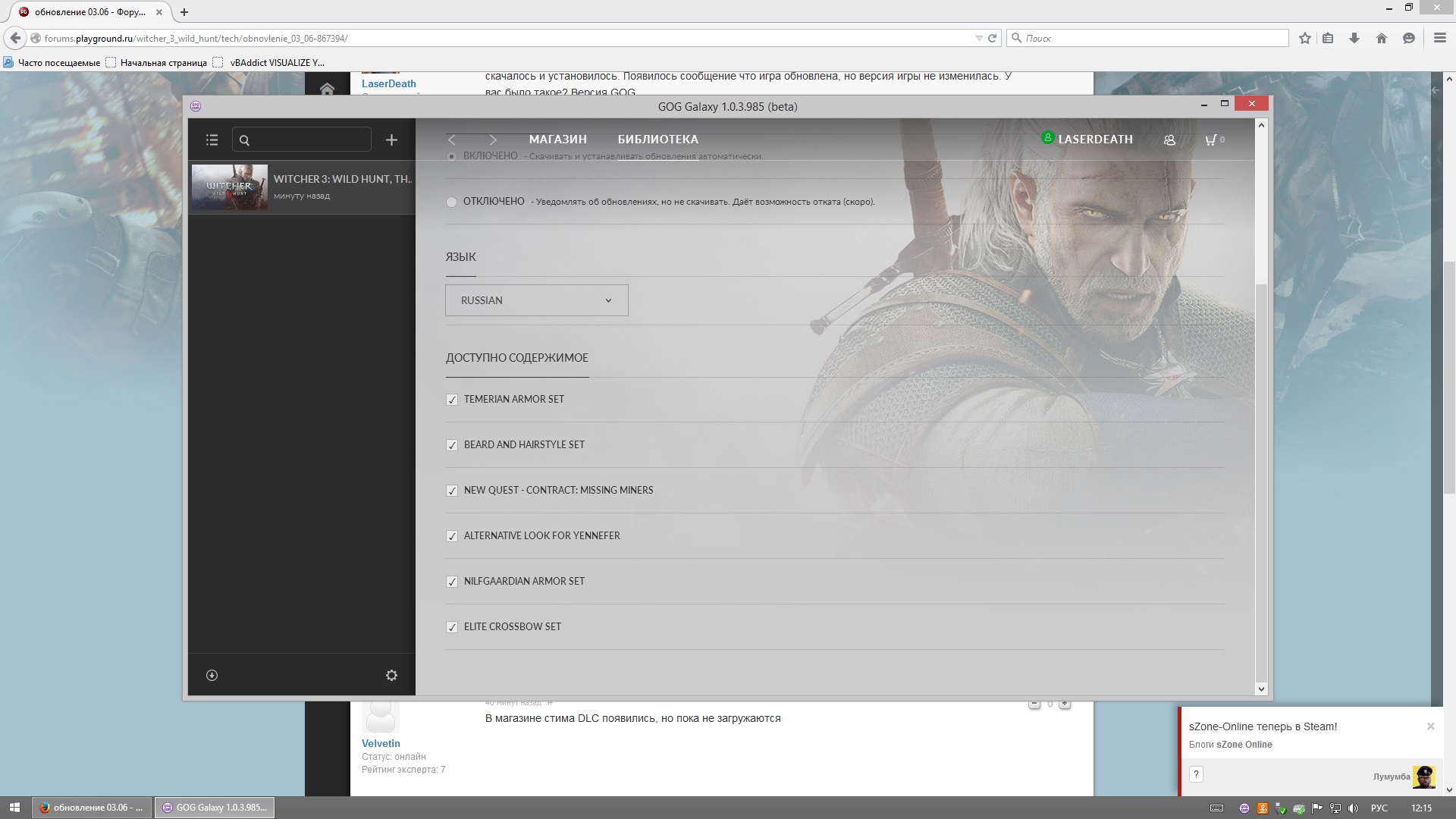This screenshot has width=1456, height=819.
Task: Switch to the МАГАЗИН tab
Action: (557, 140)
